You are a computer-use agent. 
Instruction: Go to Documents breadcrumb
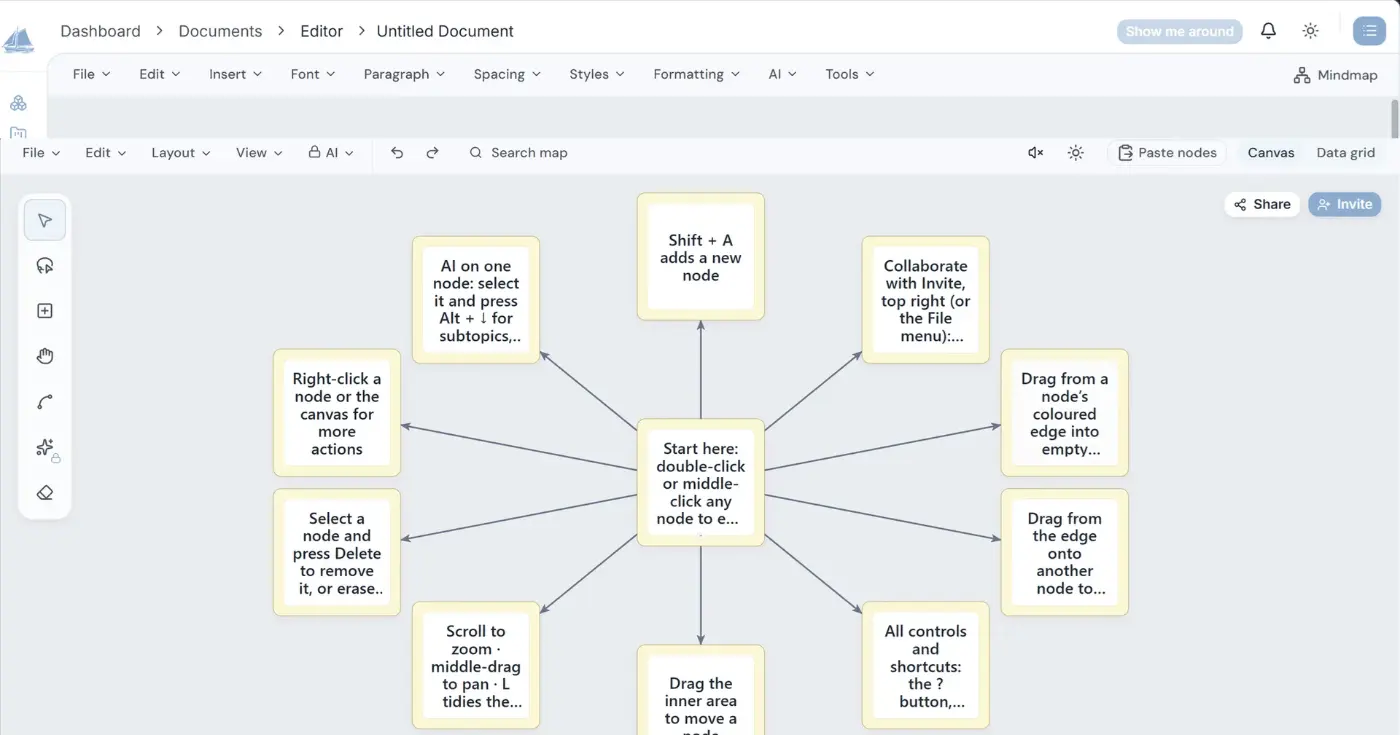pos(220,31)
